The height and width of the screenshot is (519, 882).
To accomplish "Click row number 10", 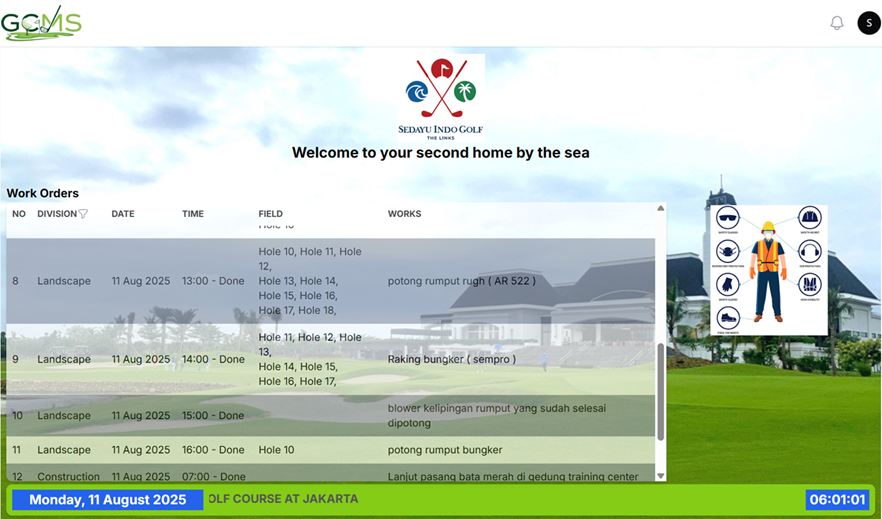I will [x=17, y=416].
